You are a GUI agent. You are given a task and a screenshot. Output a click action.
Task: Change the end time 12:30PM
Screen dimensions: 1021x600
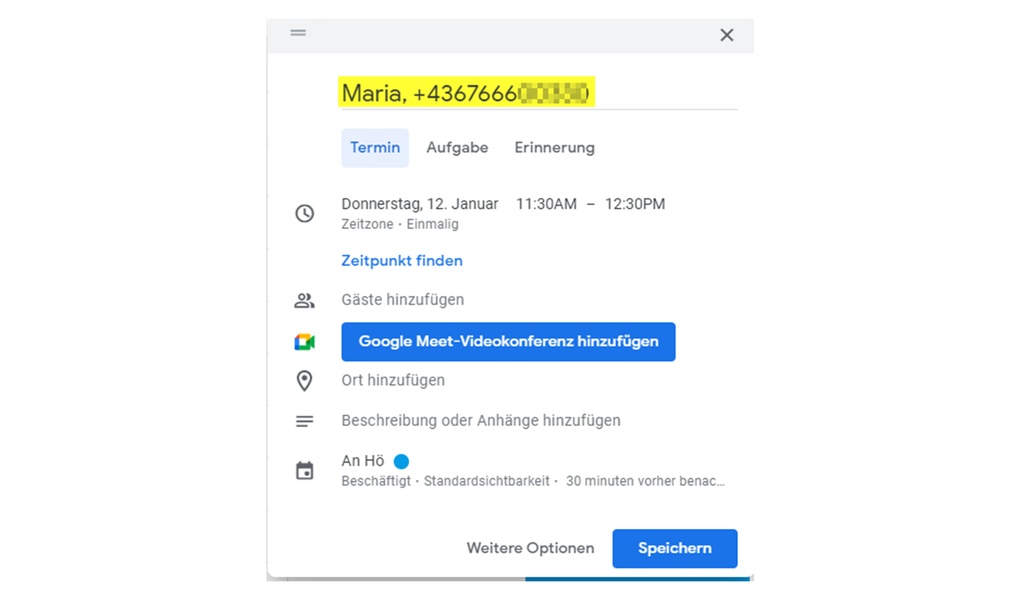point(635,204)
